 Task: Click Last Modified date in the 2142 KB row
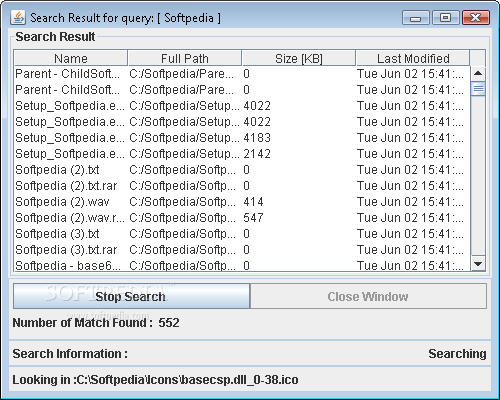tap(410, 154)
